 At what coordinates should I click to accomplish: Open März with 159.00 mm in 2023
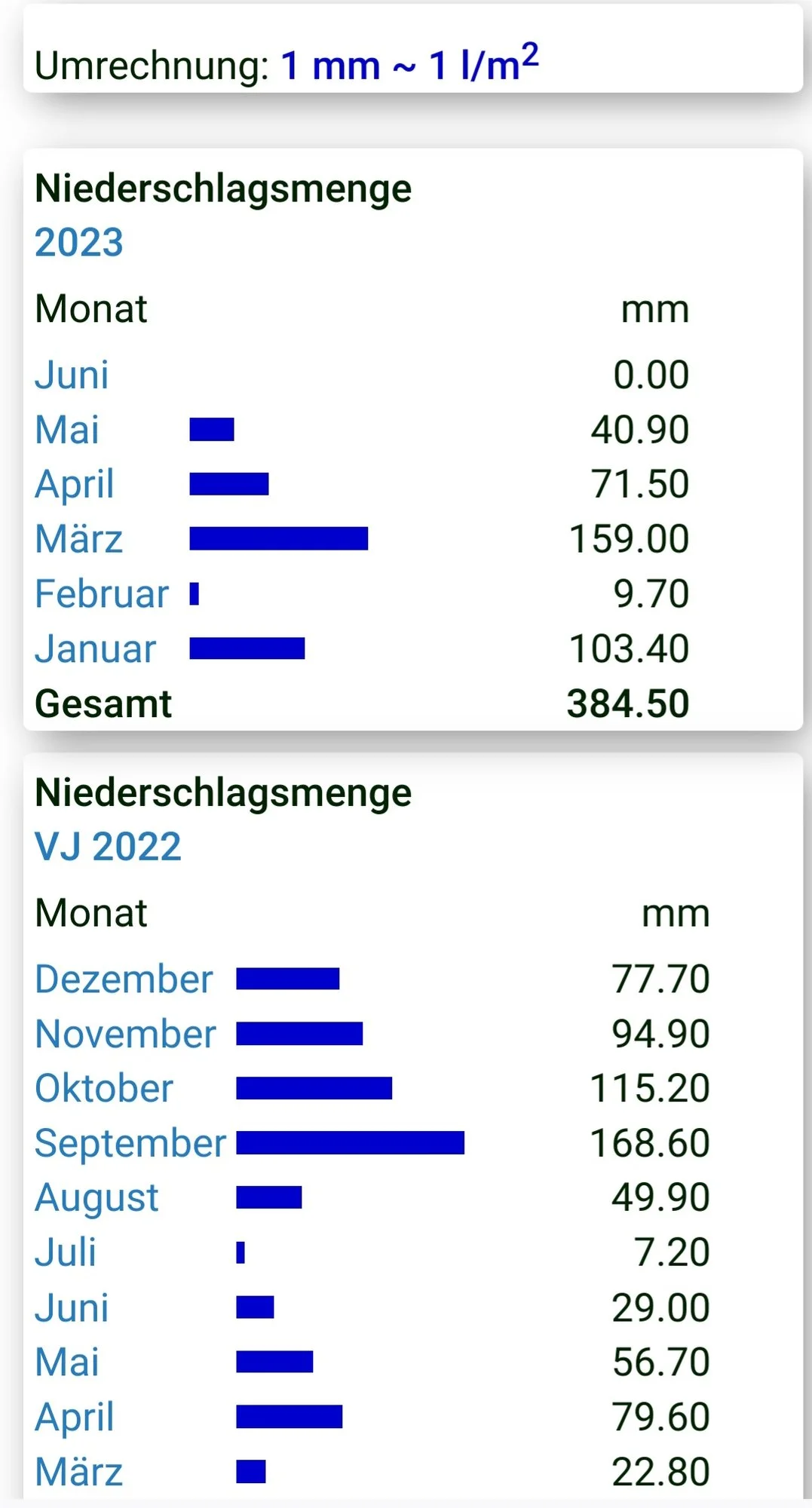(x=79, y=540)
